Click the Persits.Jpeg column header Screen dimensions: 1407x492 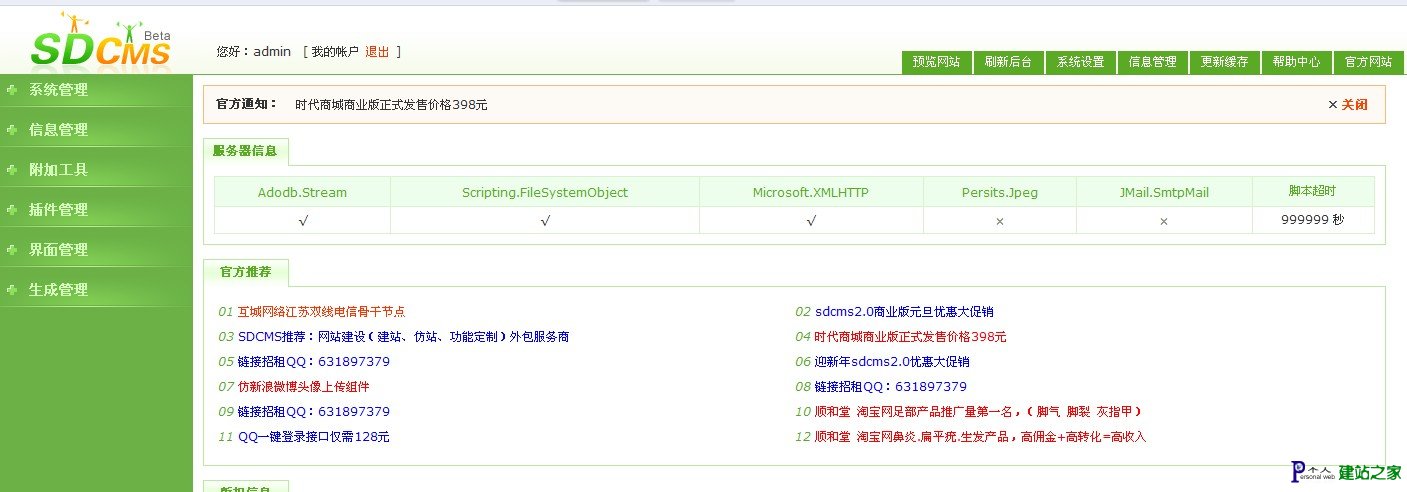(x=1000, y=192)
